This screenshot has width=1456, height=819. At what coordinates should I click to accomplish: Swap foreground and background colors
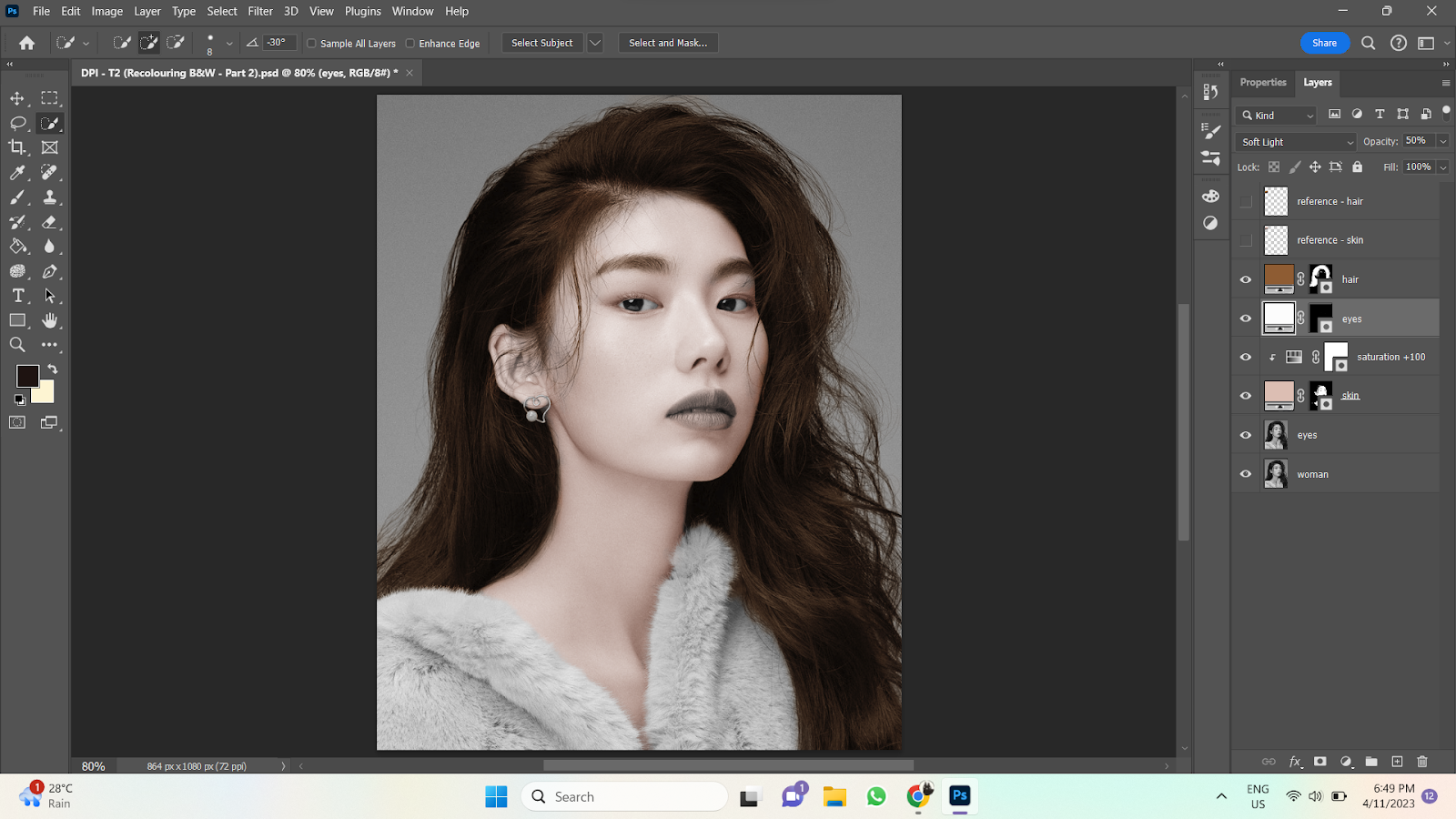point(53,369)
